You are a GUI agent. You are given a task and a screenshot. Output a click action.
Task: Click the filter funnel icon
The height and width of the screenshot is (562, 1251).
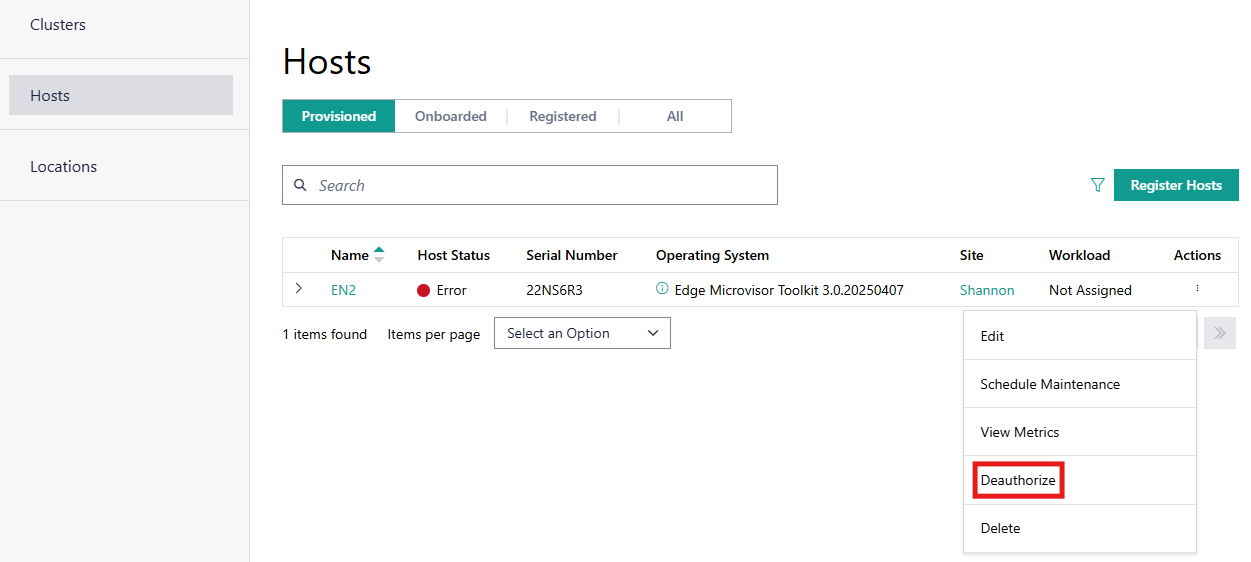(x=1097, y=185)
